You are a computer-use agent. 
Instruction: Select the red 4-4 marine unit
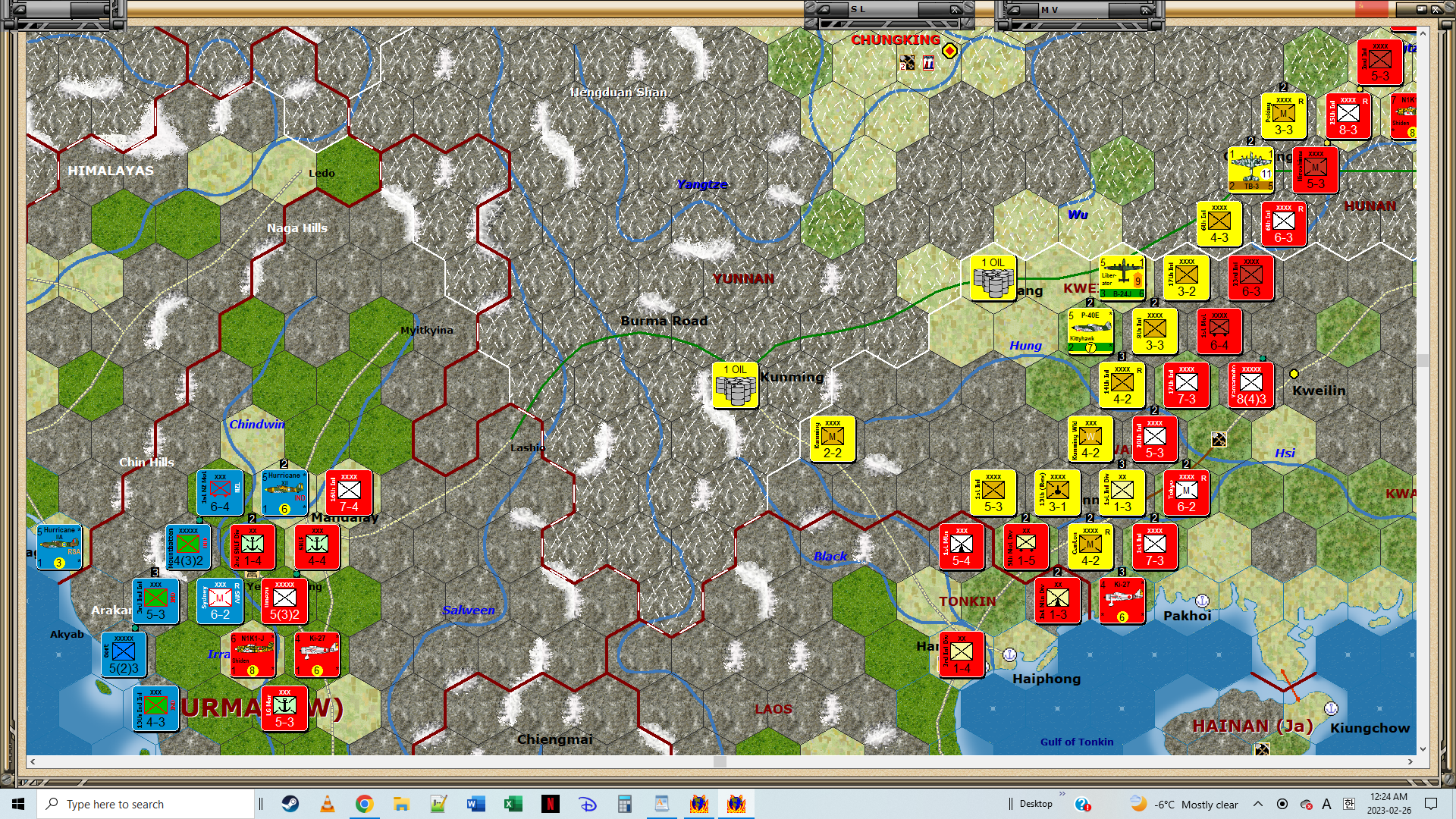point(317,547)
